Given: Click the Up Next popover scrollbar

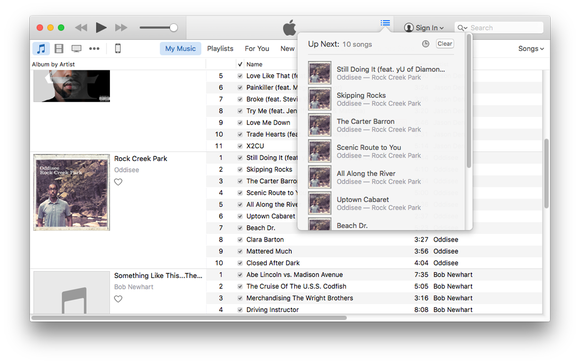Looking at the screenshot, I should tap(469, 101).
